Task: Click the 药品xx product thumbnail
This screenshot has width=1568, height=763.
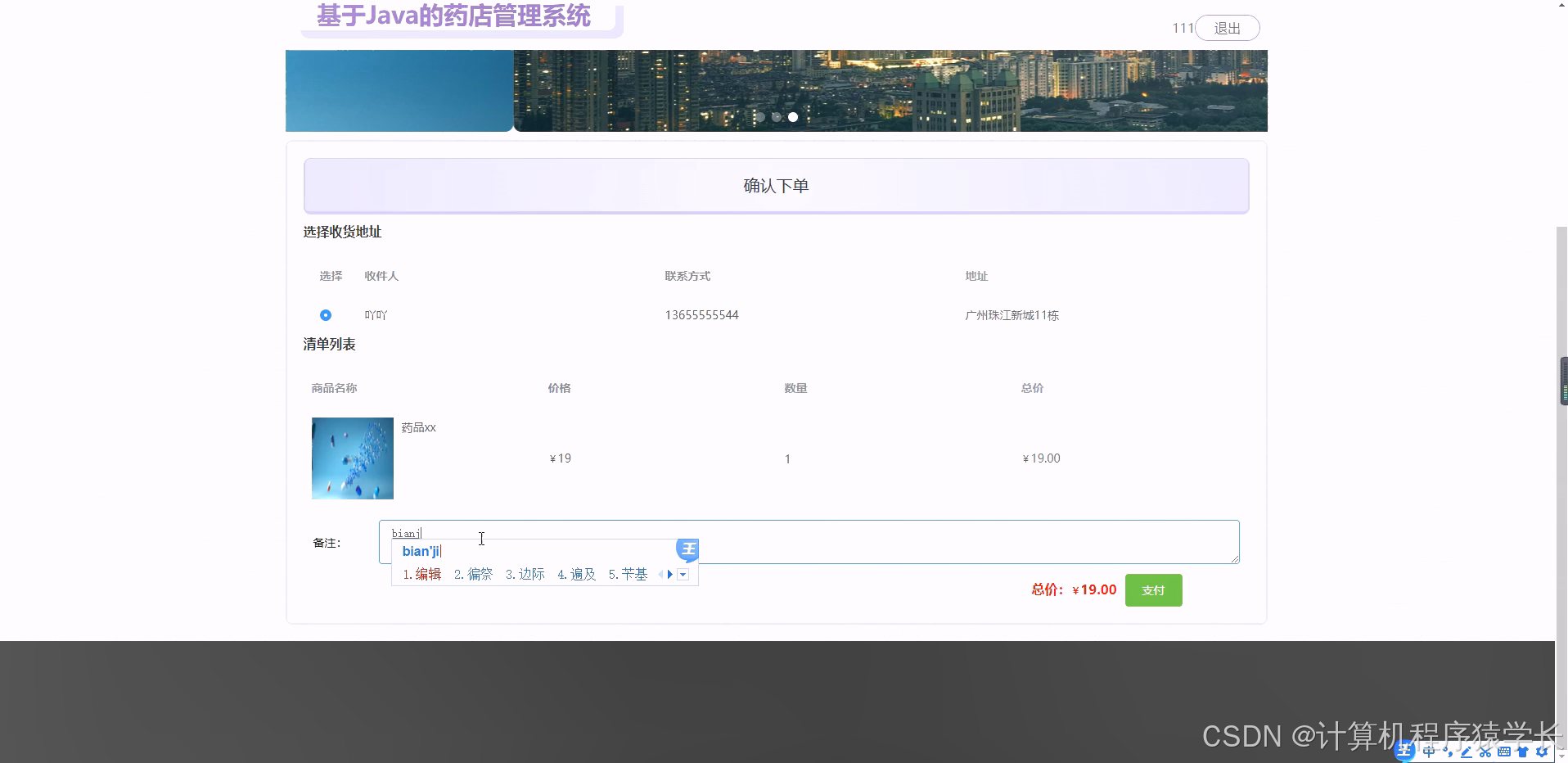Action: [352, 458]
